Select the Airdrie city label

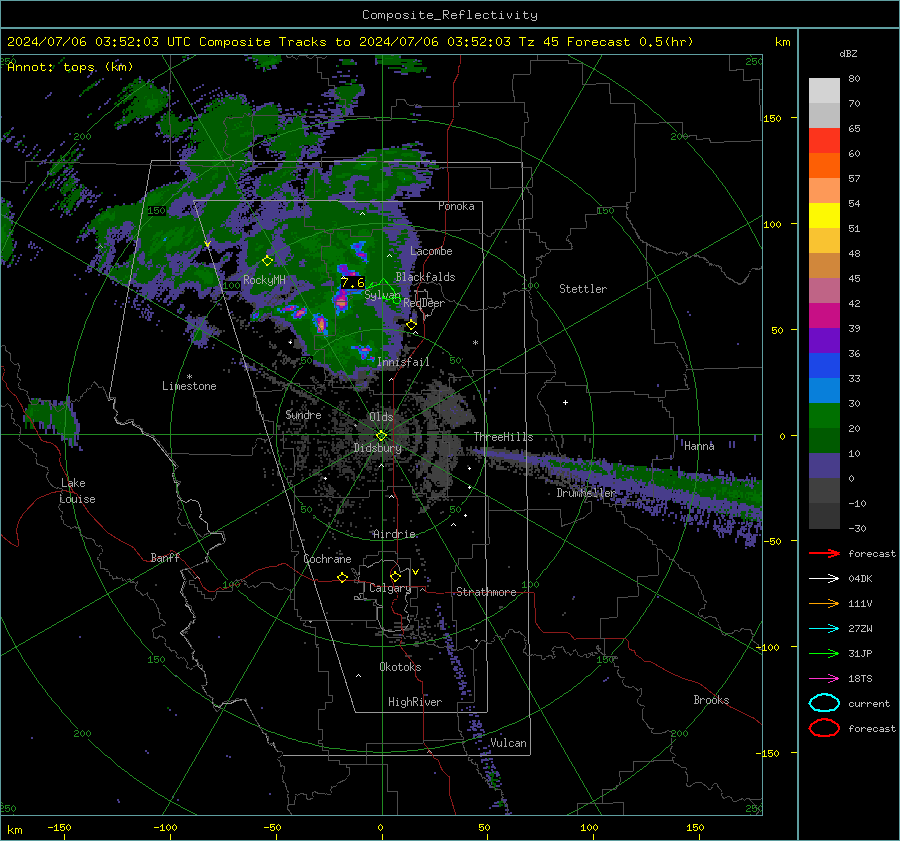coord(394,534)
